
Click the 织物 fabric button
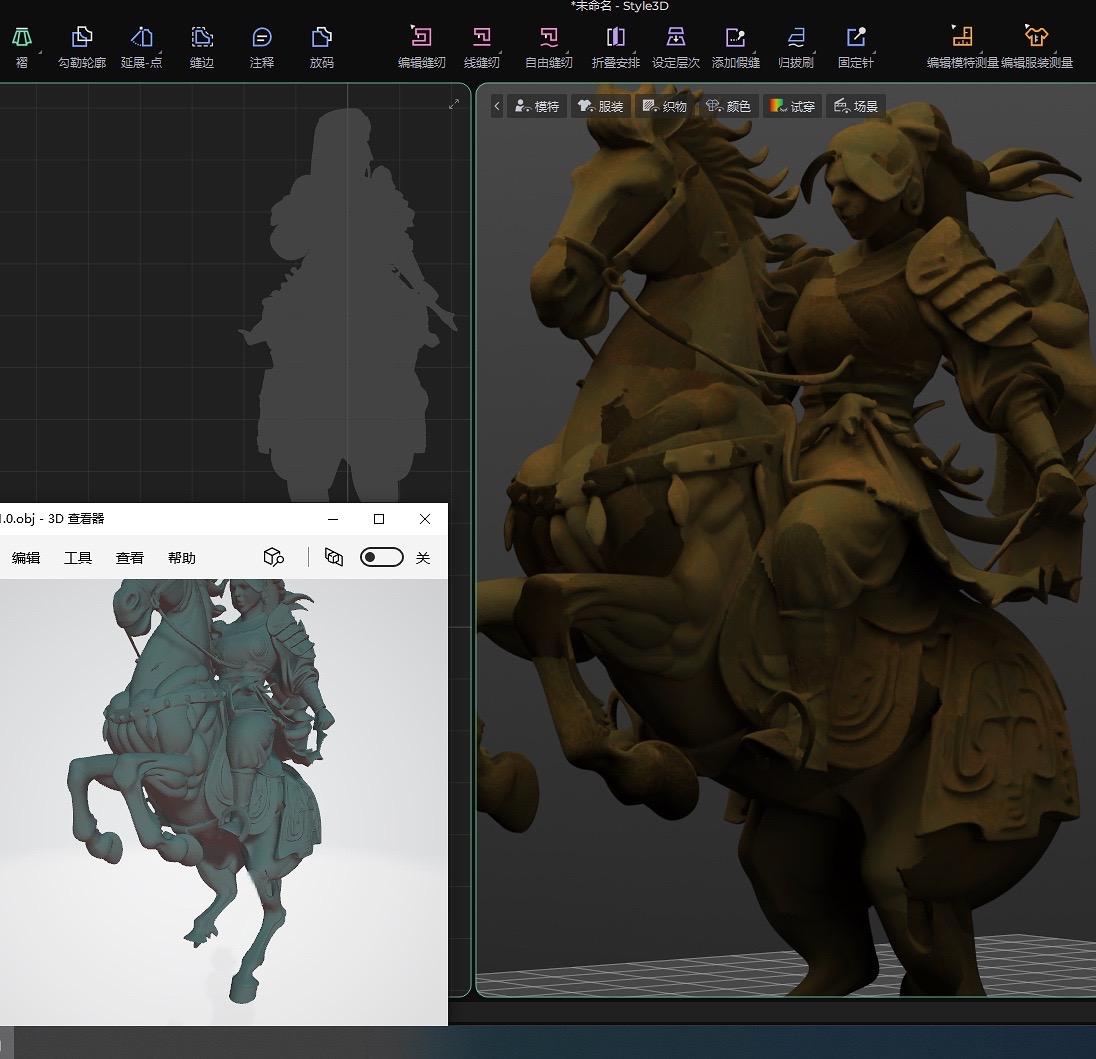point(665,106)
